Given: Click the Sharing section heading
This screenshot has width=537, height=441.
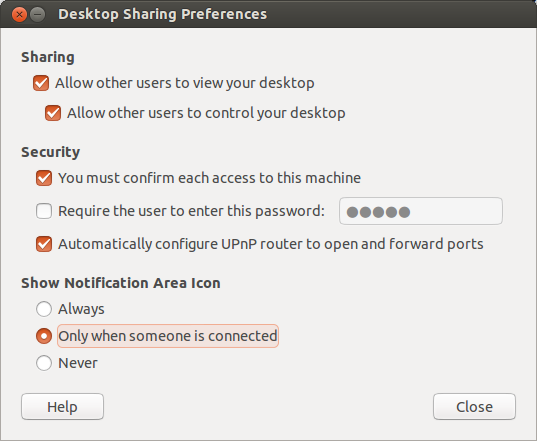Looking at the screenshot, I should 48,57.
